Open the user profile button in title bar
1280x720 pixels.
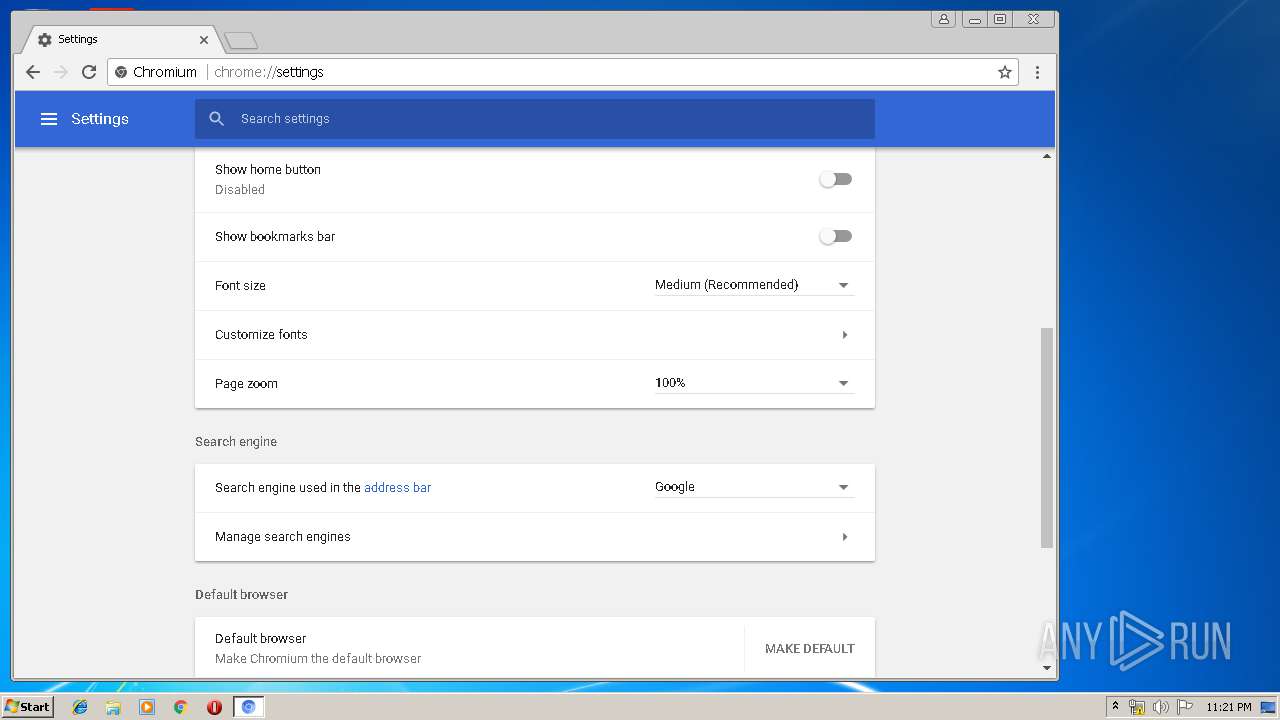(943, 19)
